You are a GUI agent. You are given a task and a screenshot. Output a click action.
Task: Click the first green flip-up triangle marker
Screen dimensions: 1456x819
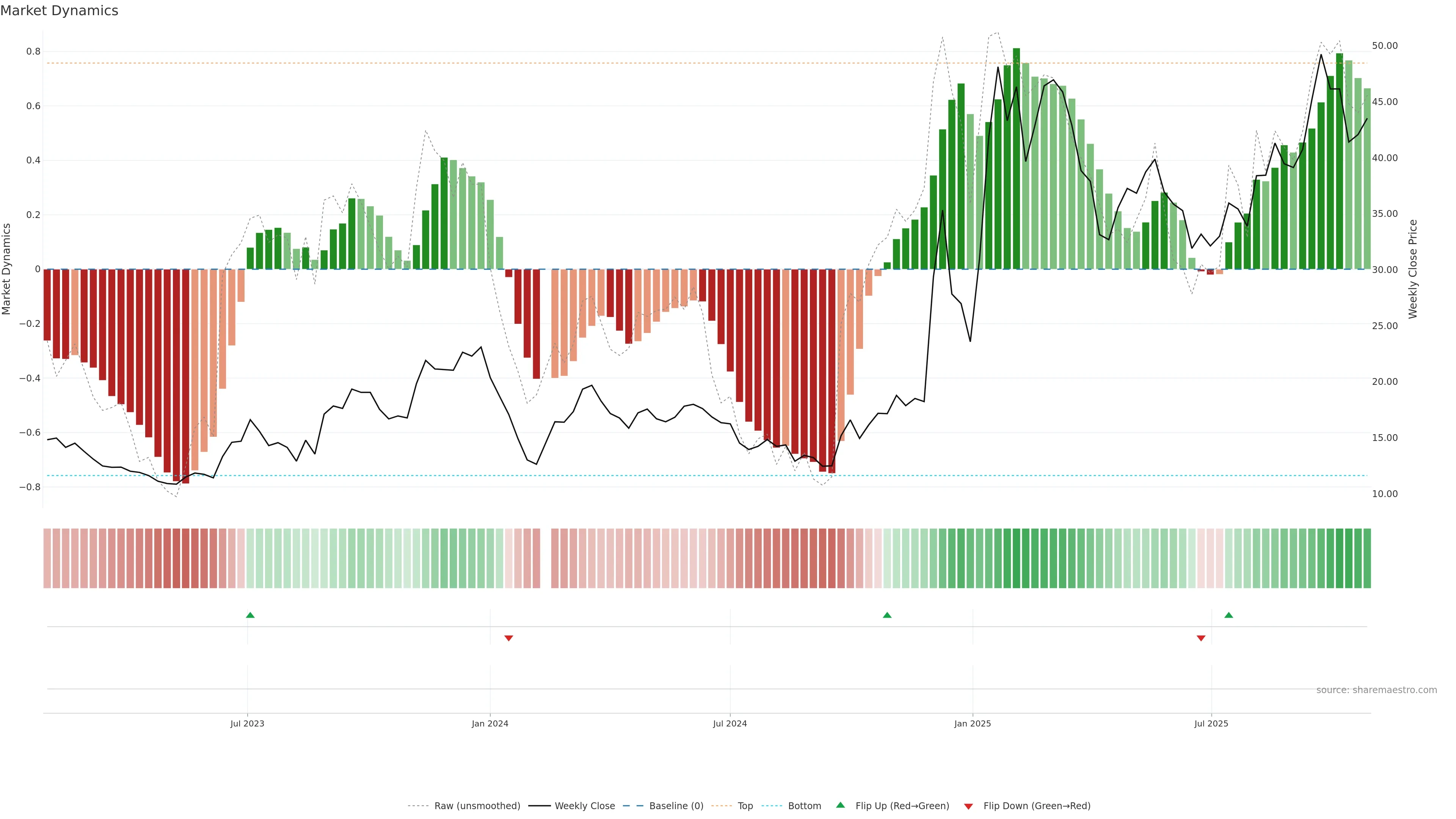tap(250, 615)
